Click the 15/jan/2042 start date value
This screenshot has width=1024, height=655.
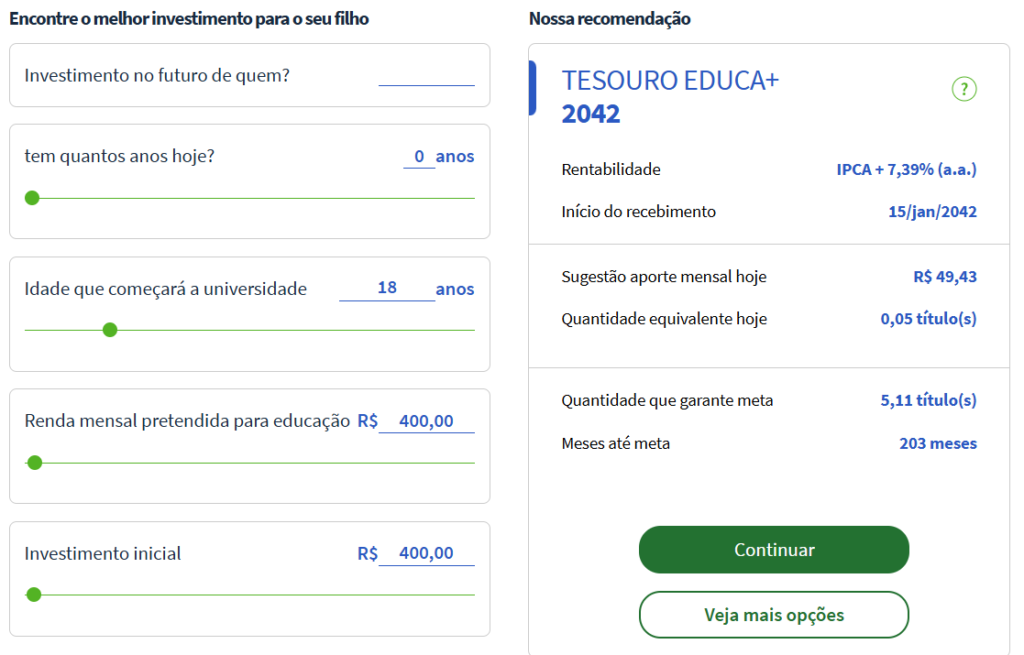coord(933,212)
